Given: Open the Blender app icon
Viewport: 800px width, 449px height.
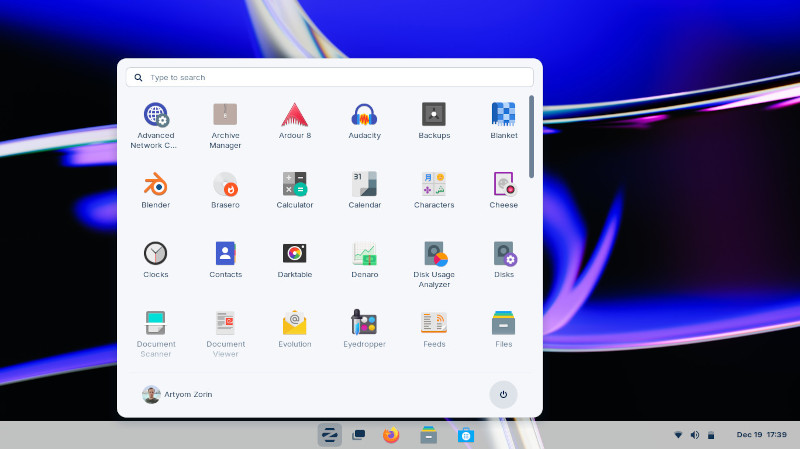Looking at the screenshot, I should [155, 184].
